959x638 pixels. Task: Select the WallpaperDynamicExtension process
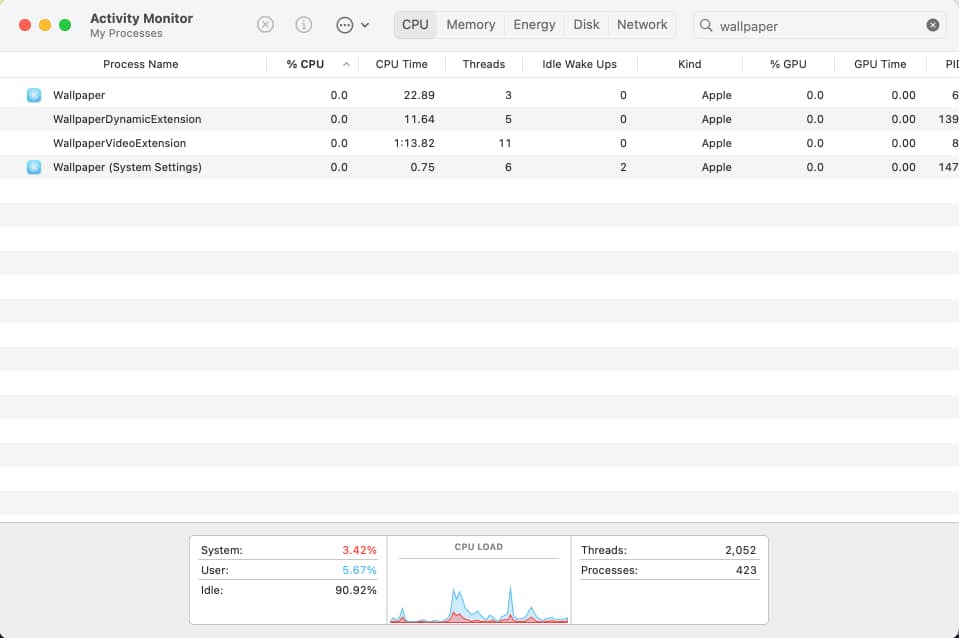pos(480,119)
